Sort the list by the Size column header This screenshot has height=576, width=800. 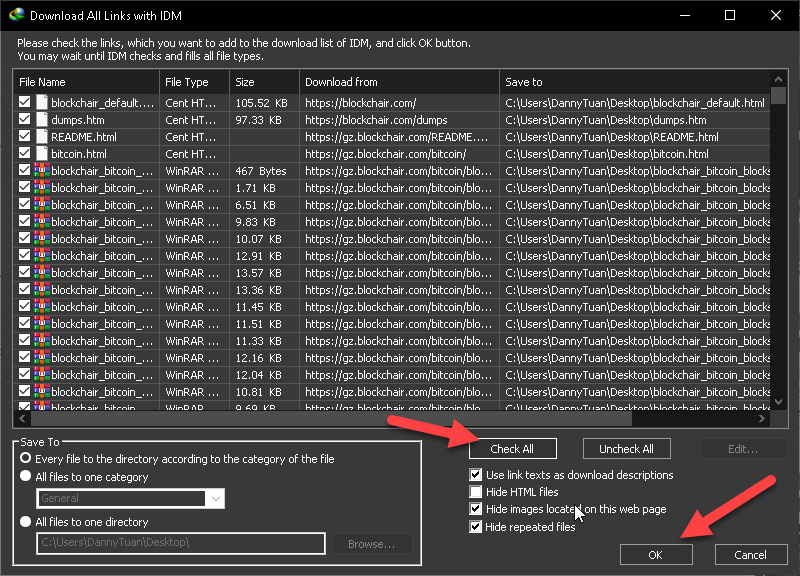tap(264, 82)
